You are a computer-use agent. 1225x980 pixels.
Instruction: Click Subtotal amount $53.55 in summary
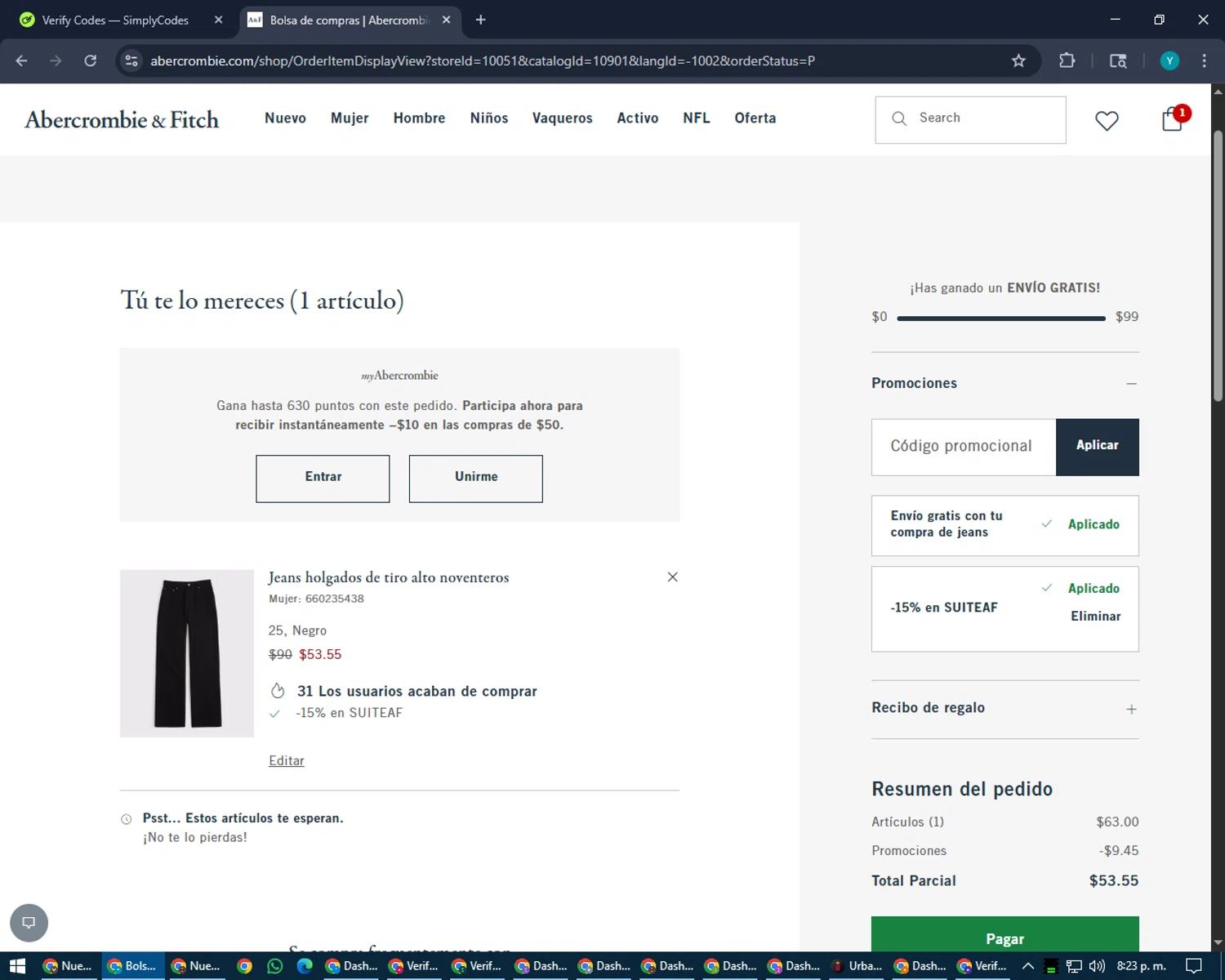(1113, 880)
